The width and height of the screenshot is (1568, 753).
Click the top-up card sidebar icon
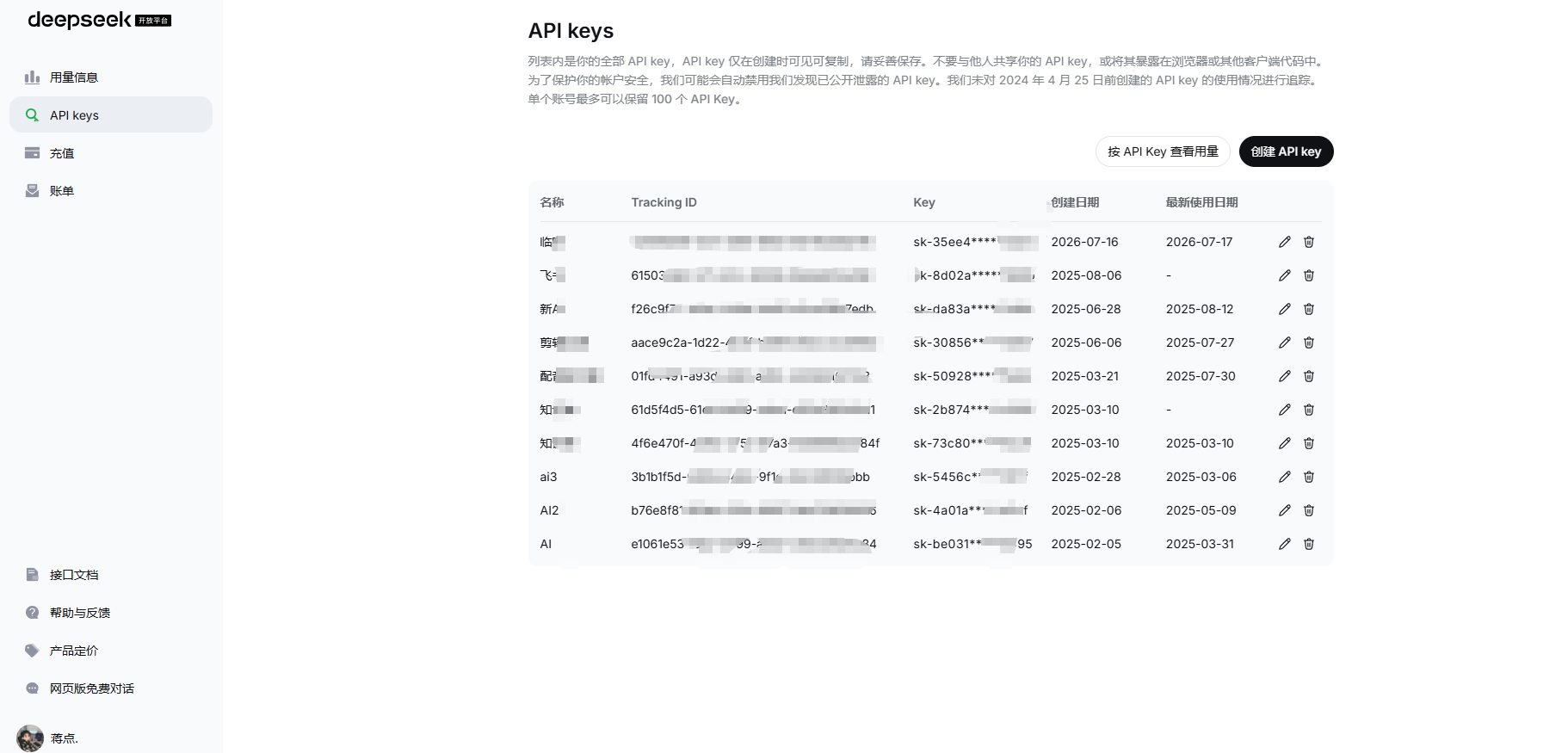pos(33,153)
